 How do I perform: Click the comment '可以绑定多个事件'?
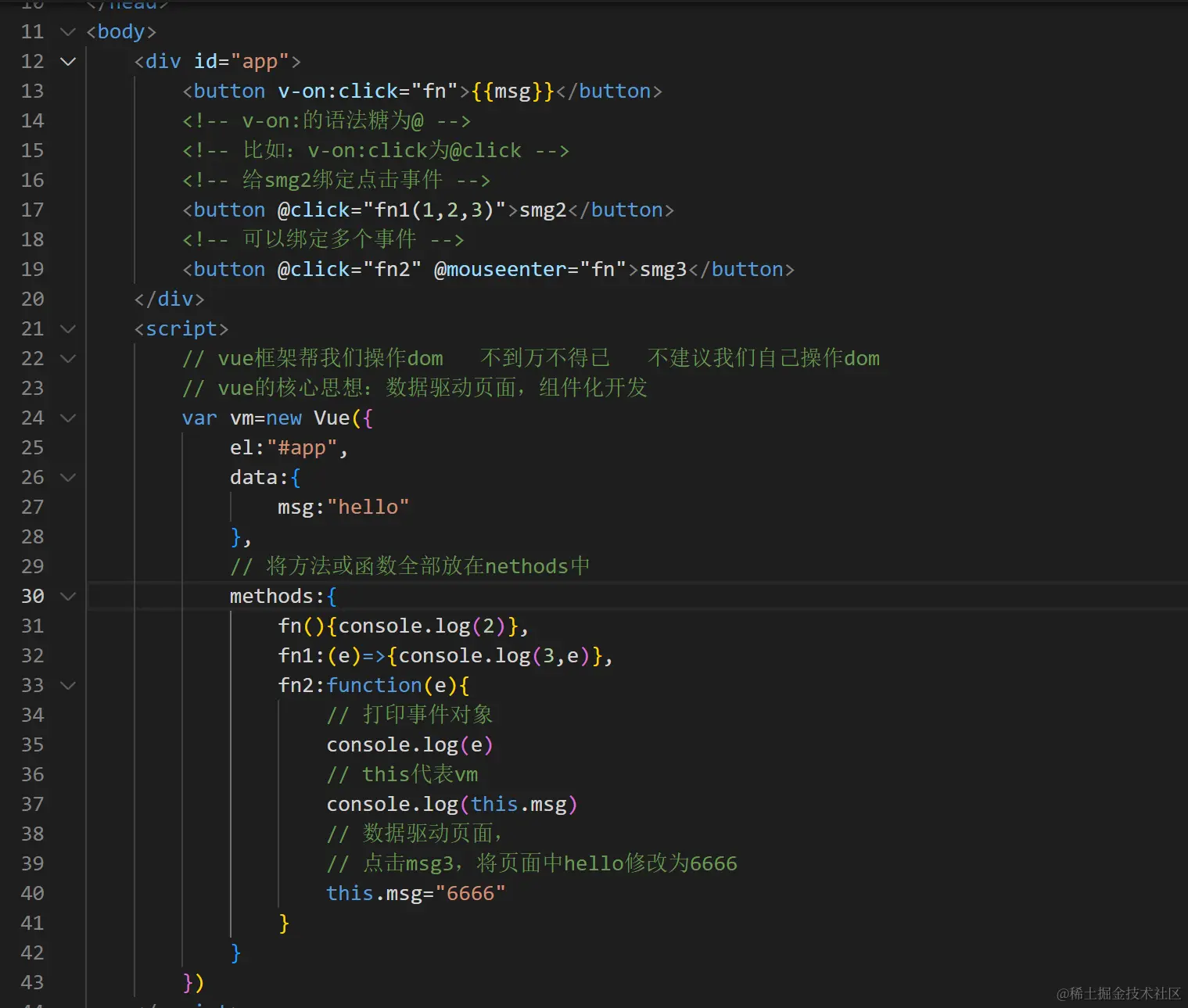click(x=324, y=240)
